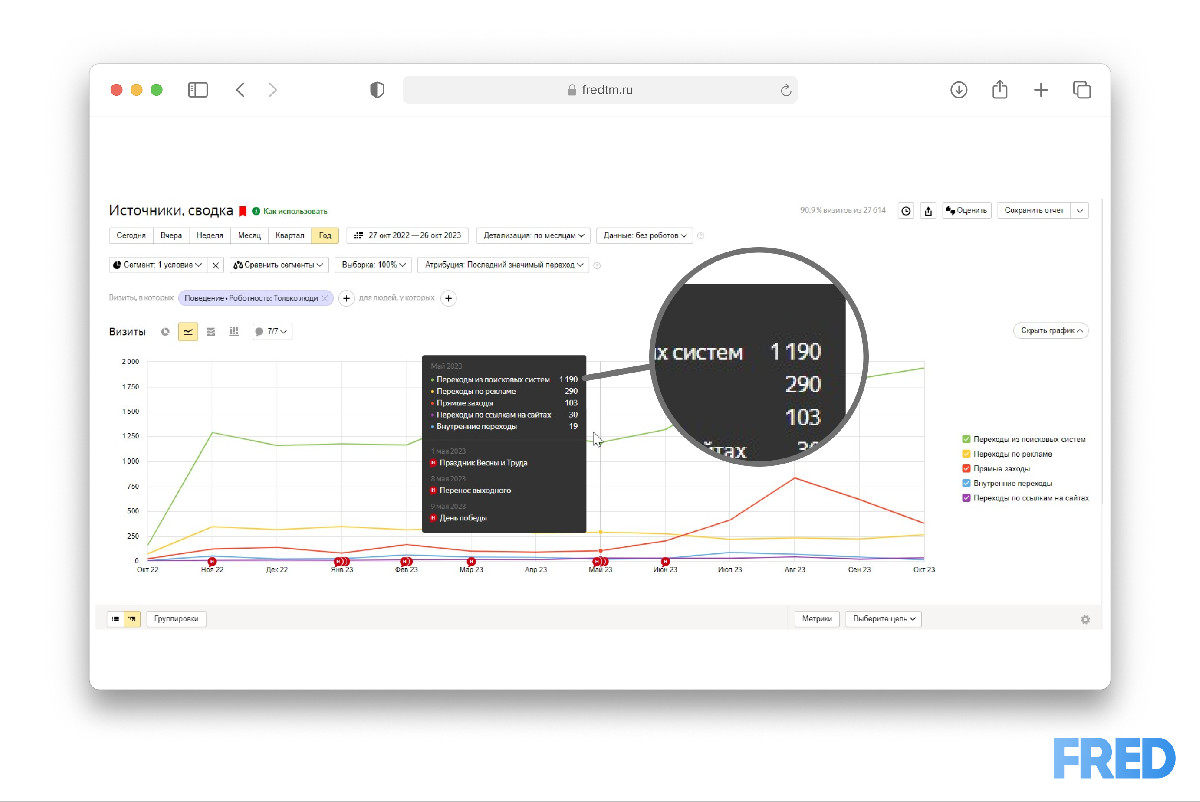Toggle the Внутренние переходы legend checkbox
The width and height of the screenshot is (1200, 802).
[x=965, y=483]
